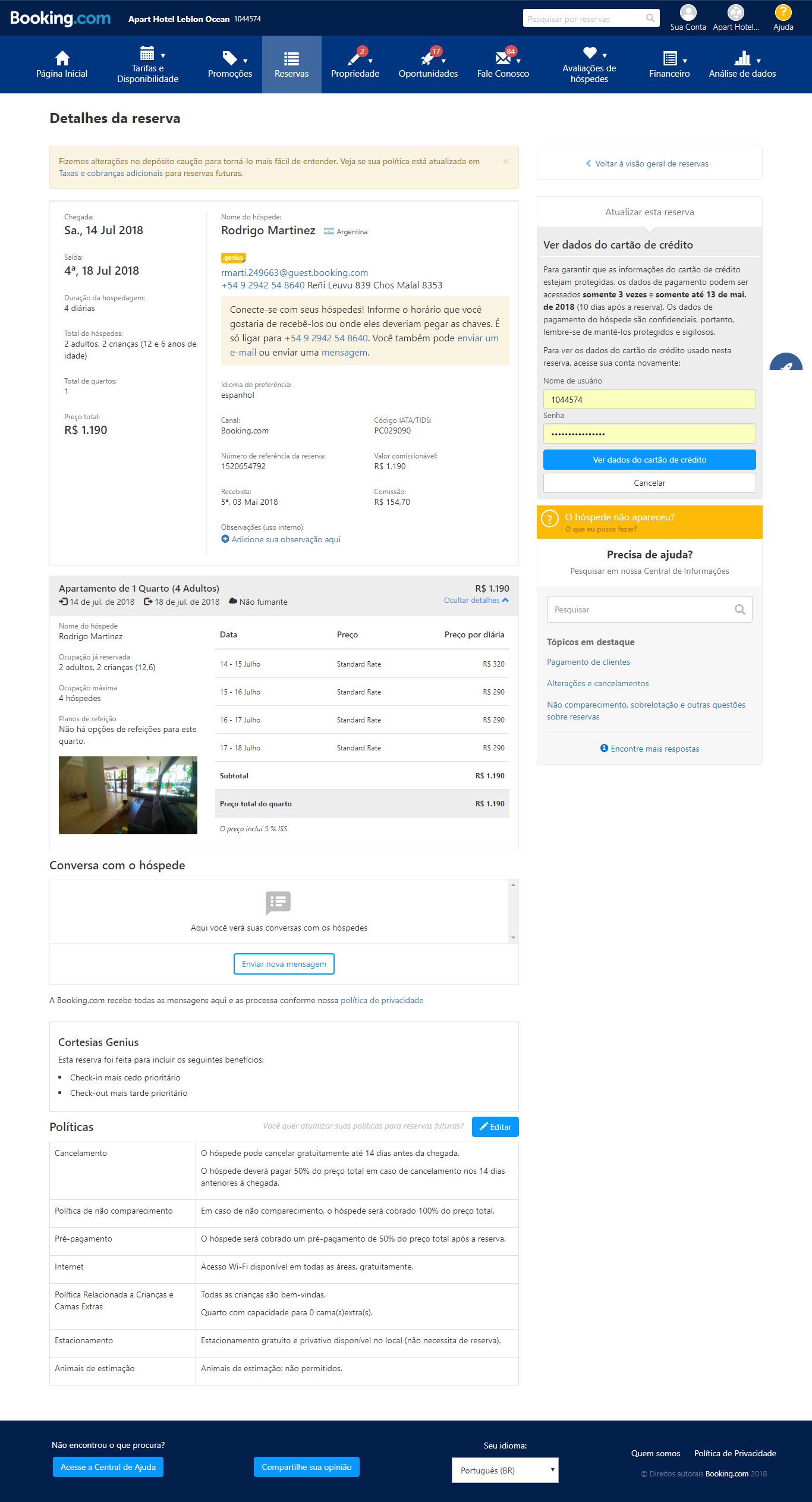
Task: Click 'Enviar nova mensagem' button
Action: pos(284,964)
